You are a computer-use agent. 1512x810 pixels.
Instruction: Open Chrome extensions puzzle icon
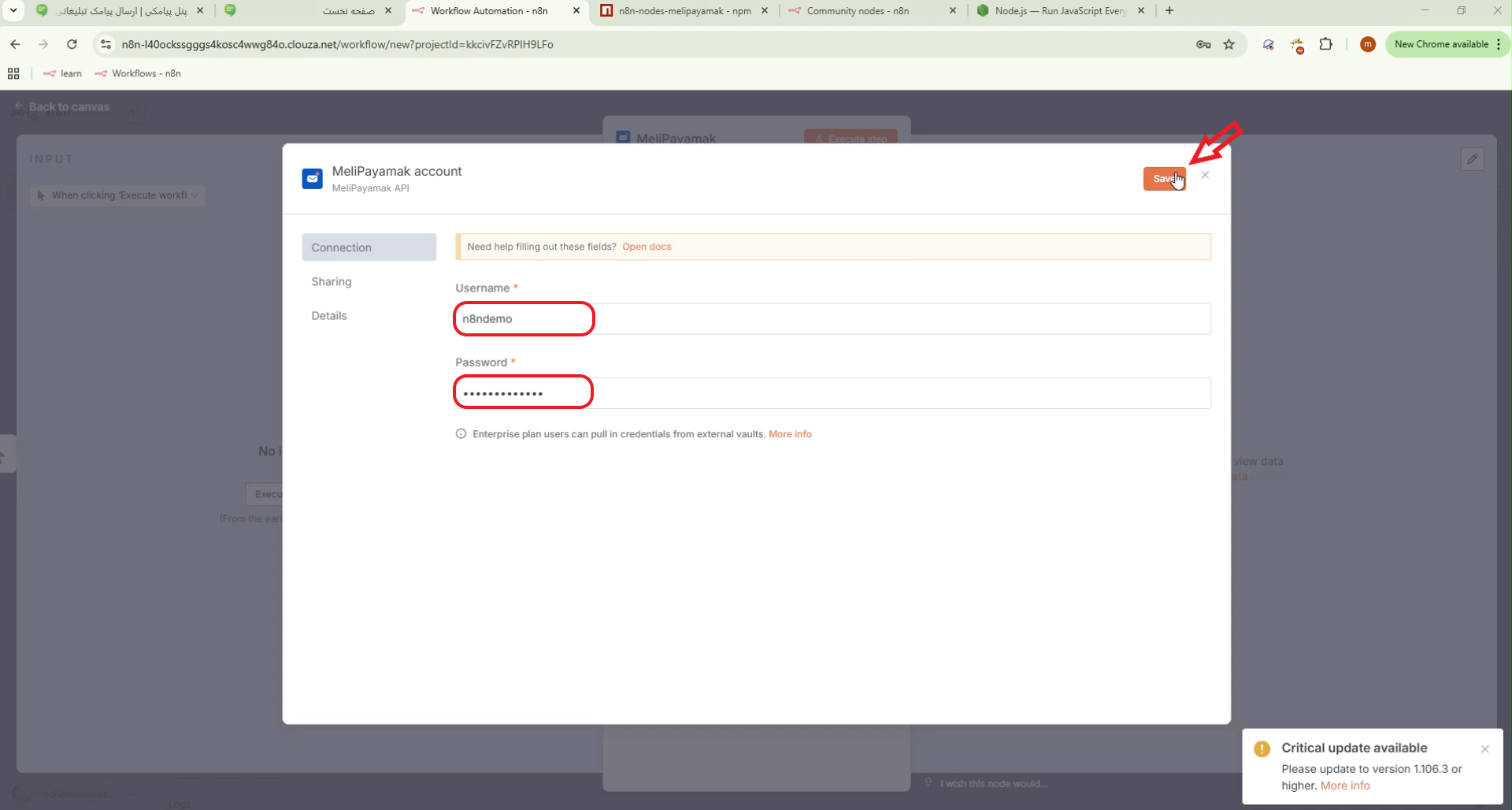(1325, 44)
